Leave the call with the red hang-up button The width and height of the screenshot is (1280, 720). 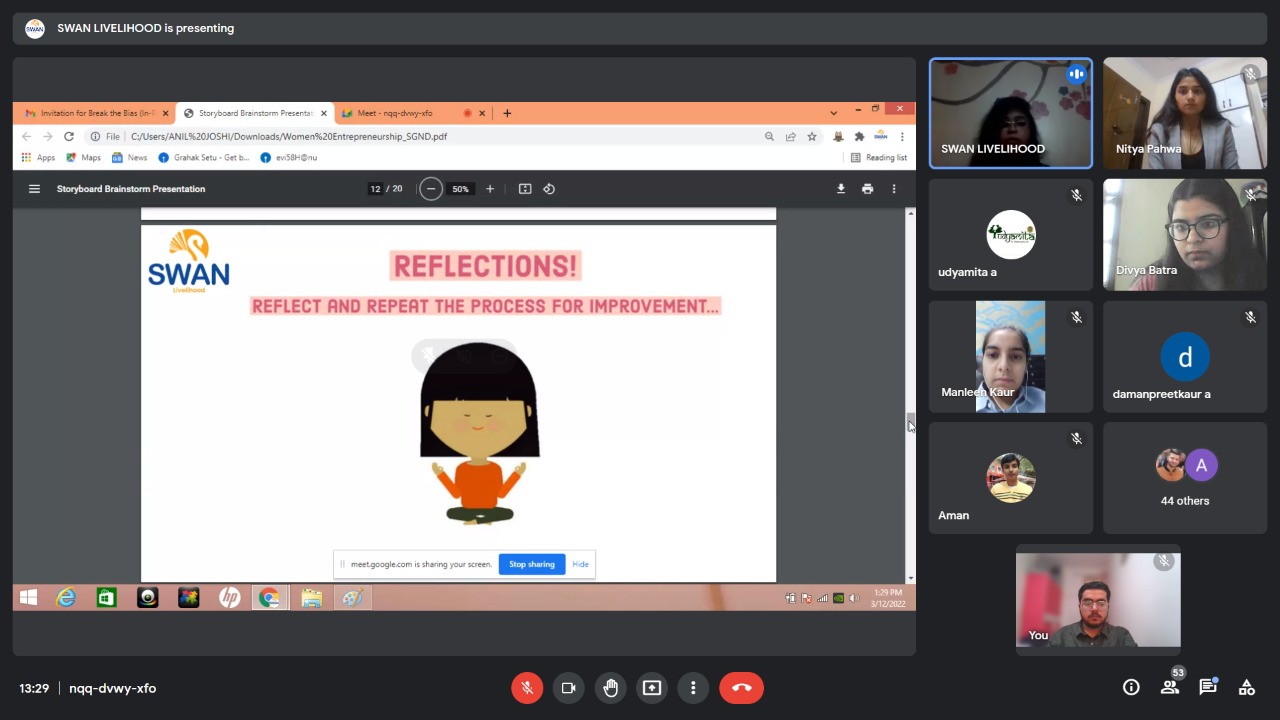click(x=741, y=688)
